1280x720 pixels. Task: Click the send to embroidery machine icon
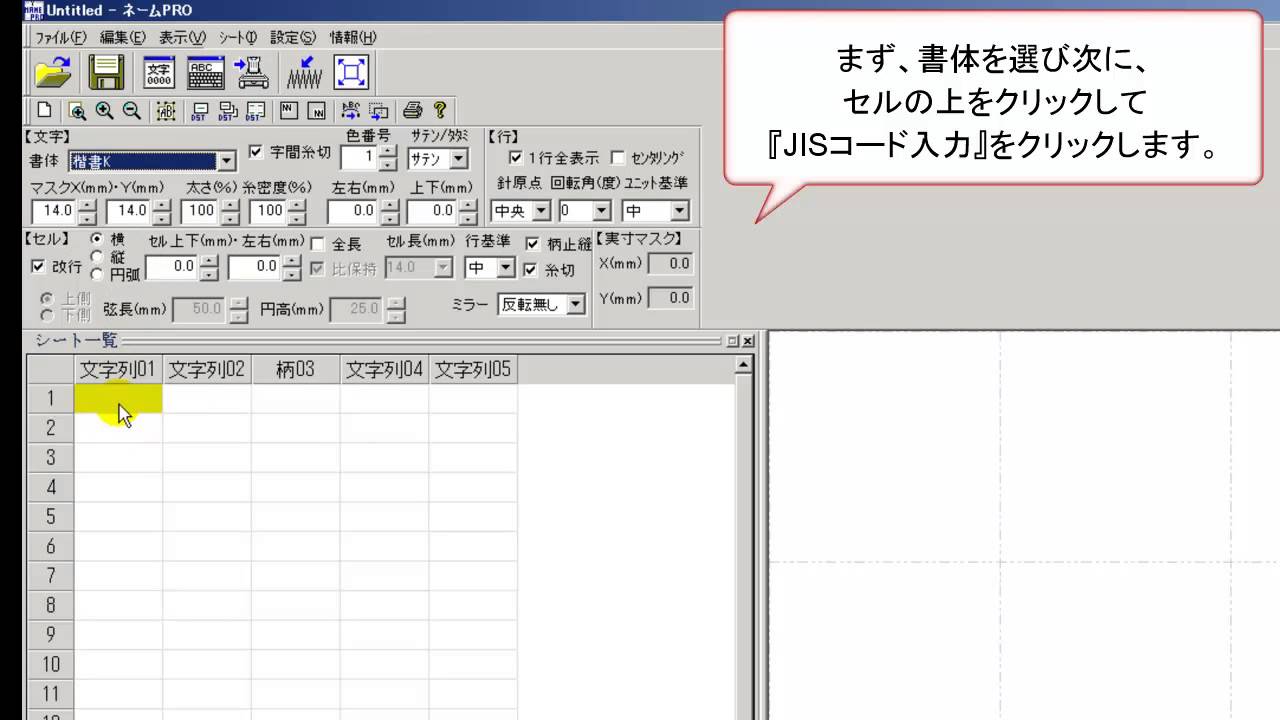(252, 72)
